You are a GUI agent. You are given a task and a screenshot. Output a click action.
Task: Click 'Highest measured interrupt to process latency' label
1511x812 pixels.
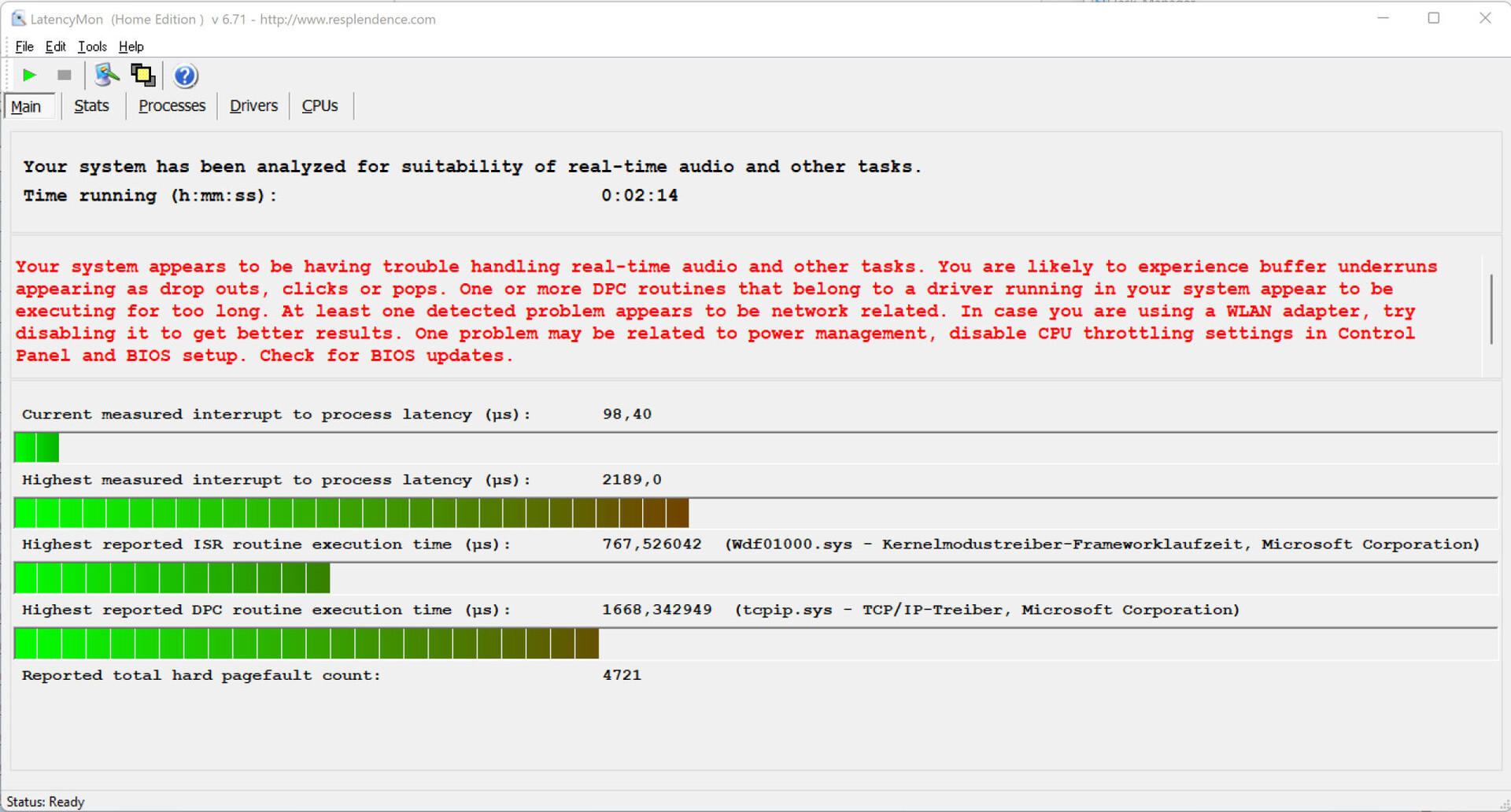coord(276,480)
